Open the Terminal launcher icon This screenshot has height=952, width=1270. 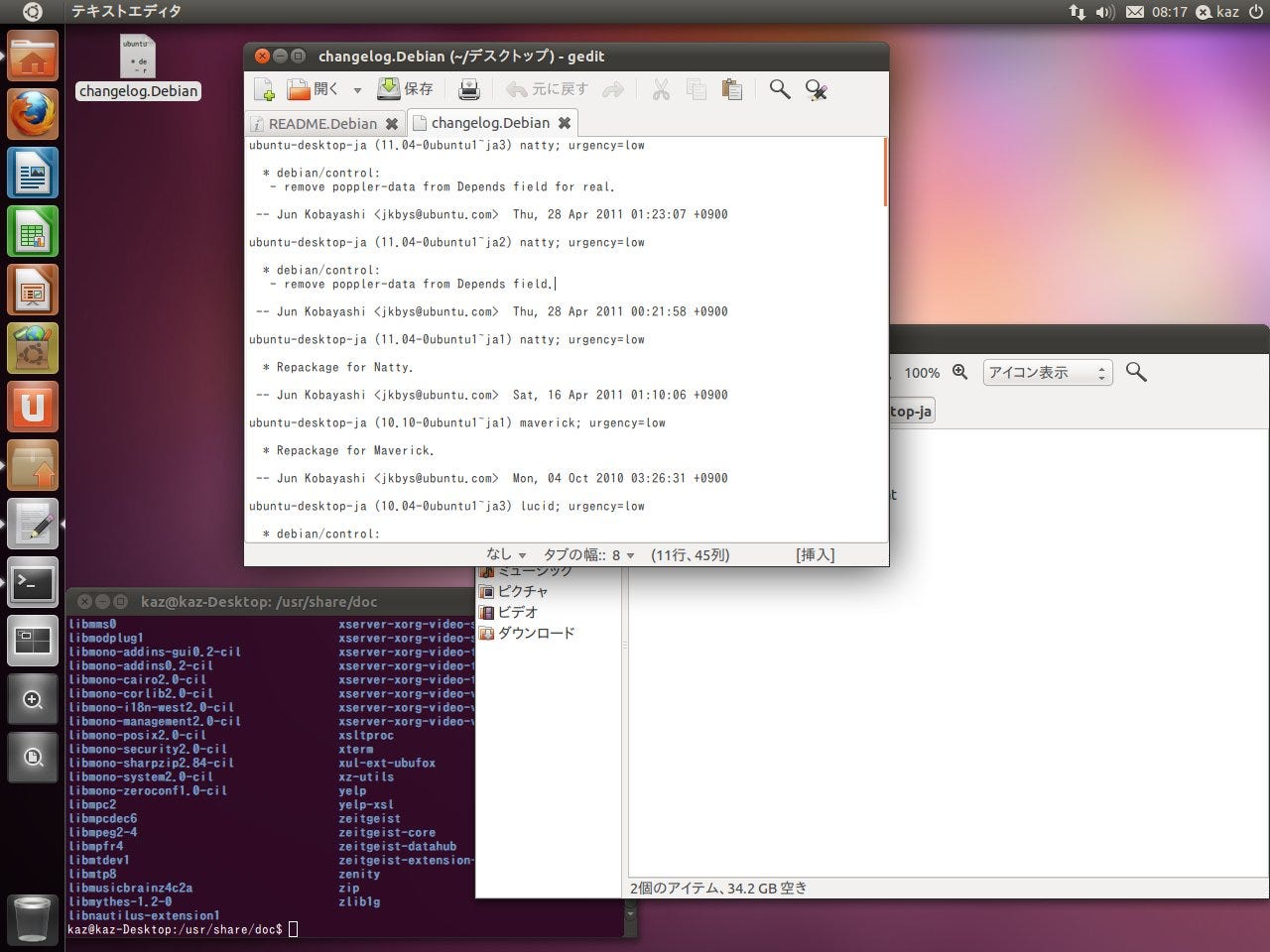click(33, 582)
